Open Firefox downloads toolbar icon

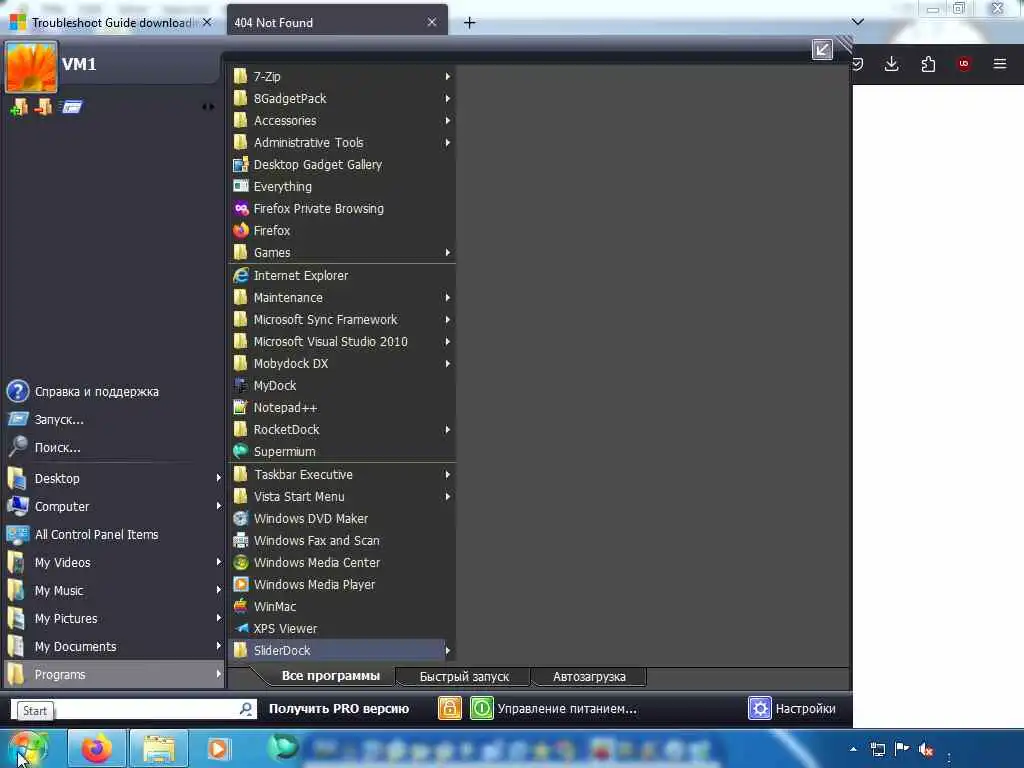click(891, 64)
